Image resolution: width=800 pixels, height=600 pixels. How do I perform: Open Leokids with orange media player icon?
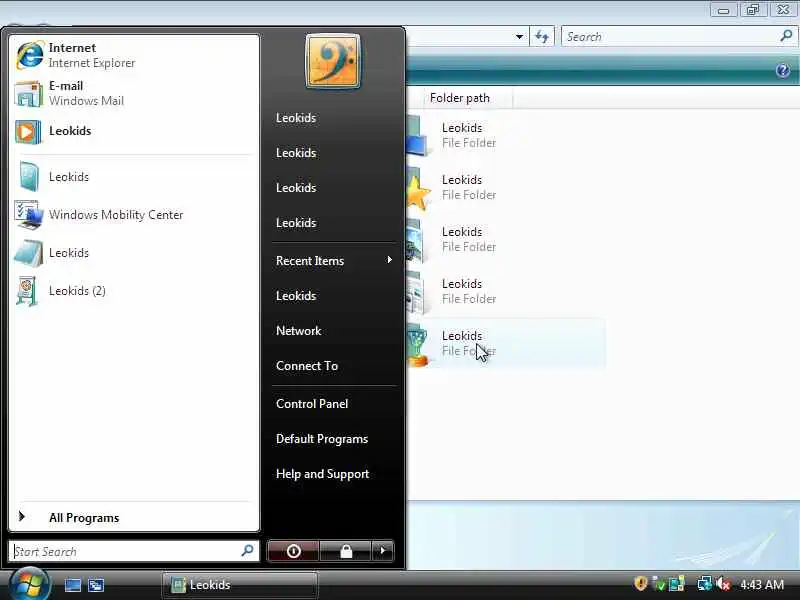click(x=134, y=131)
